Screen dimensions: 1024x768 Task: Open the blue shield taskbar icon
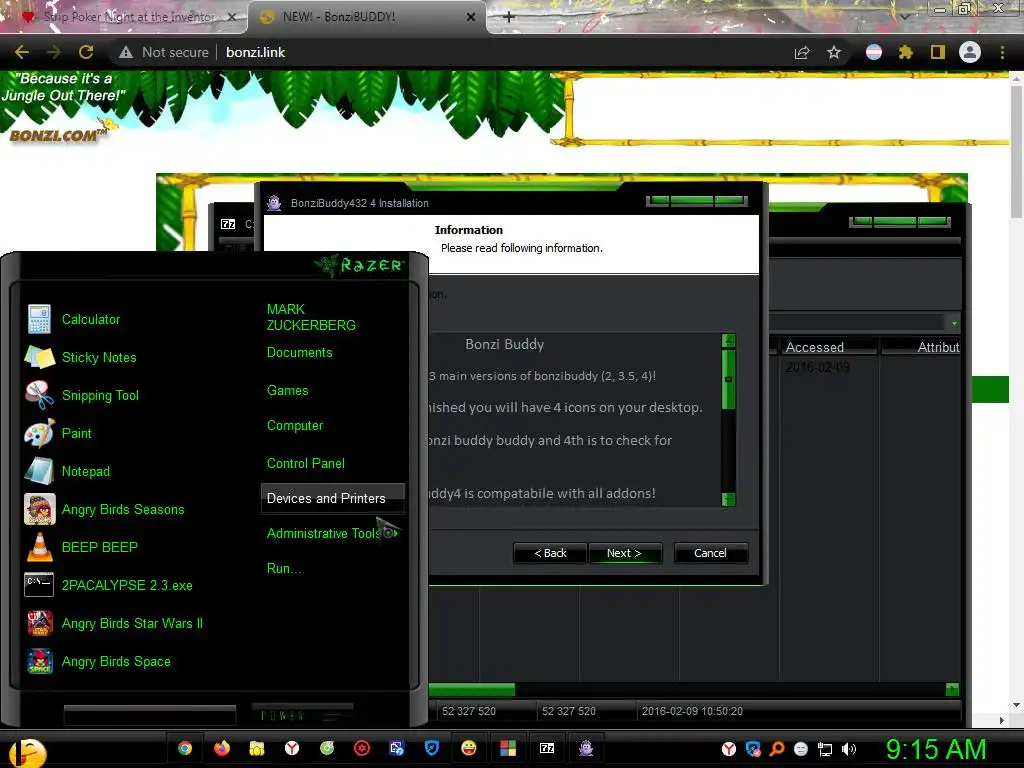[x=432, y=748]
